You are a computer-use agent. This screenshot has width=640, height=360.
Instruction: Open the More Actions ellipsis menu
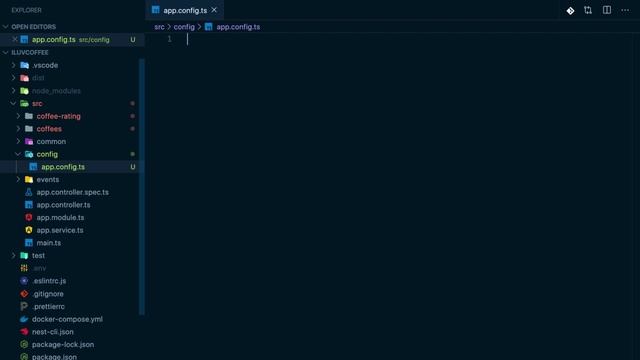625,10
